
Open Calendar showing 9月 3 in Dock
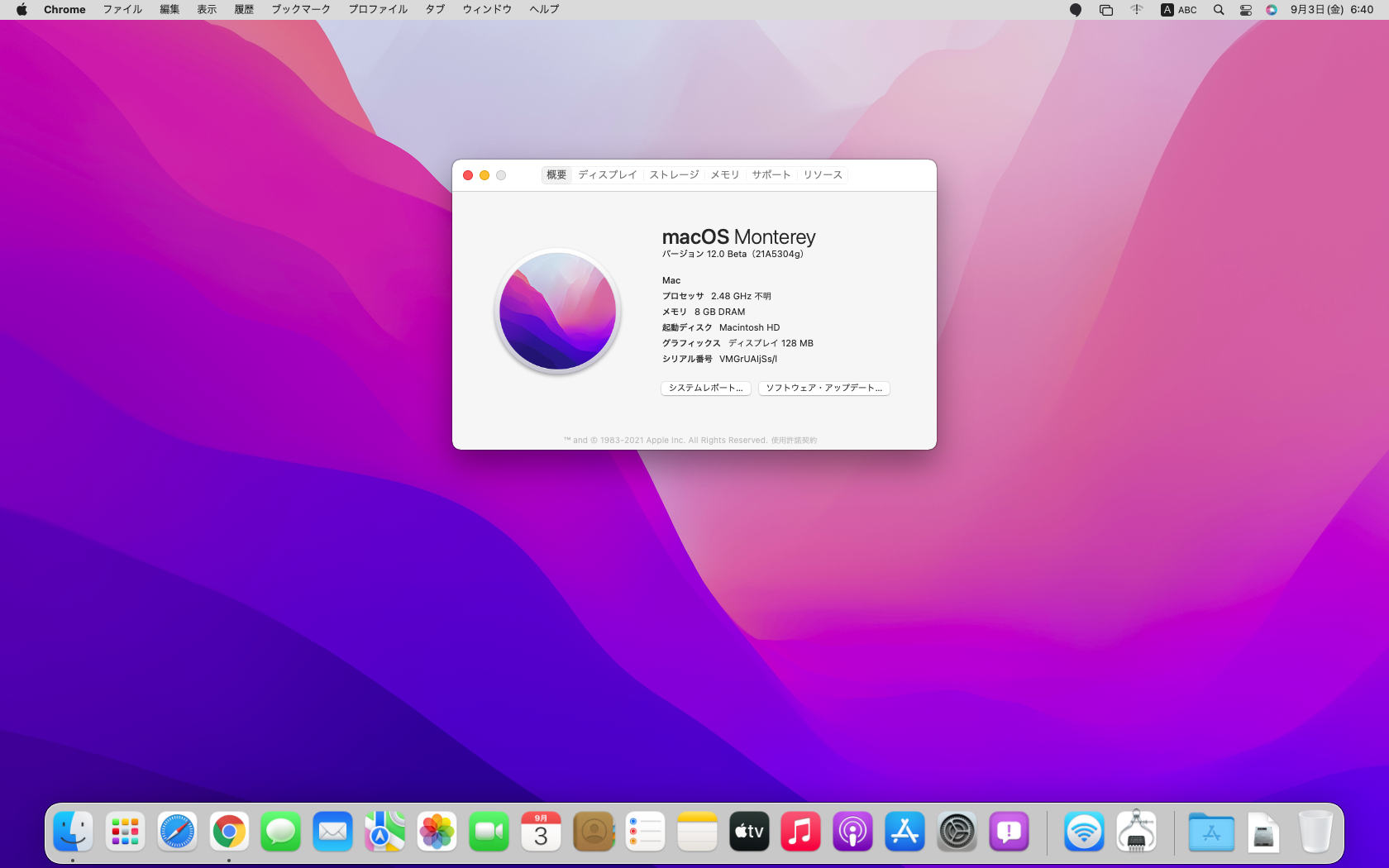(x=542, y=832)
